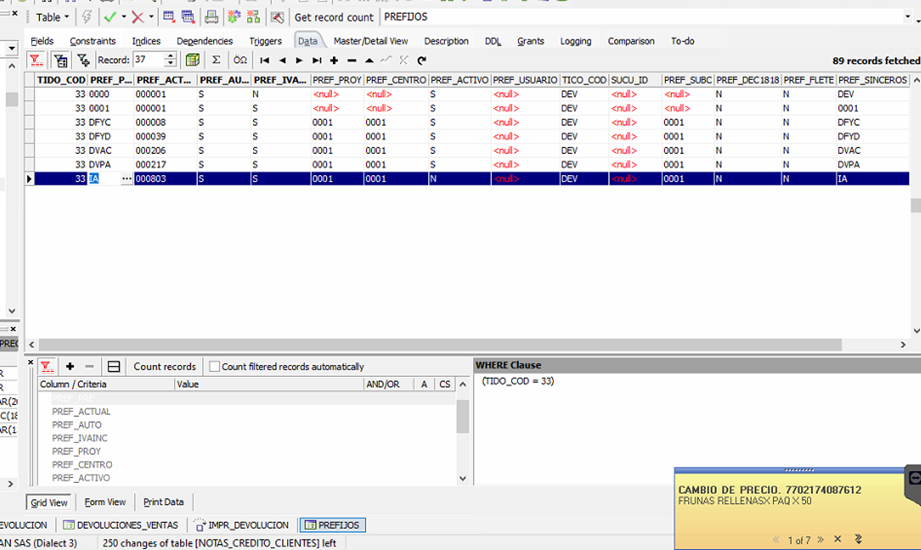
Task: Close the CAMBIO DE PRECIO notification
Action: [x=838, y=539]
